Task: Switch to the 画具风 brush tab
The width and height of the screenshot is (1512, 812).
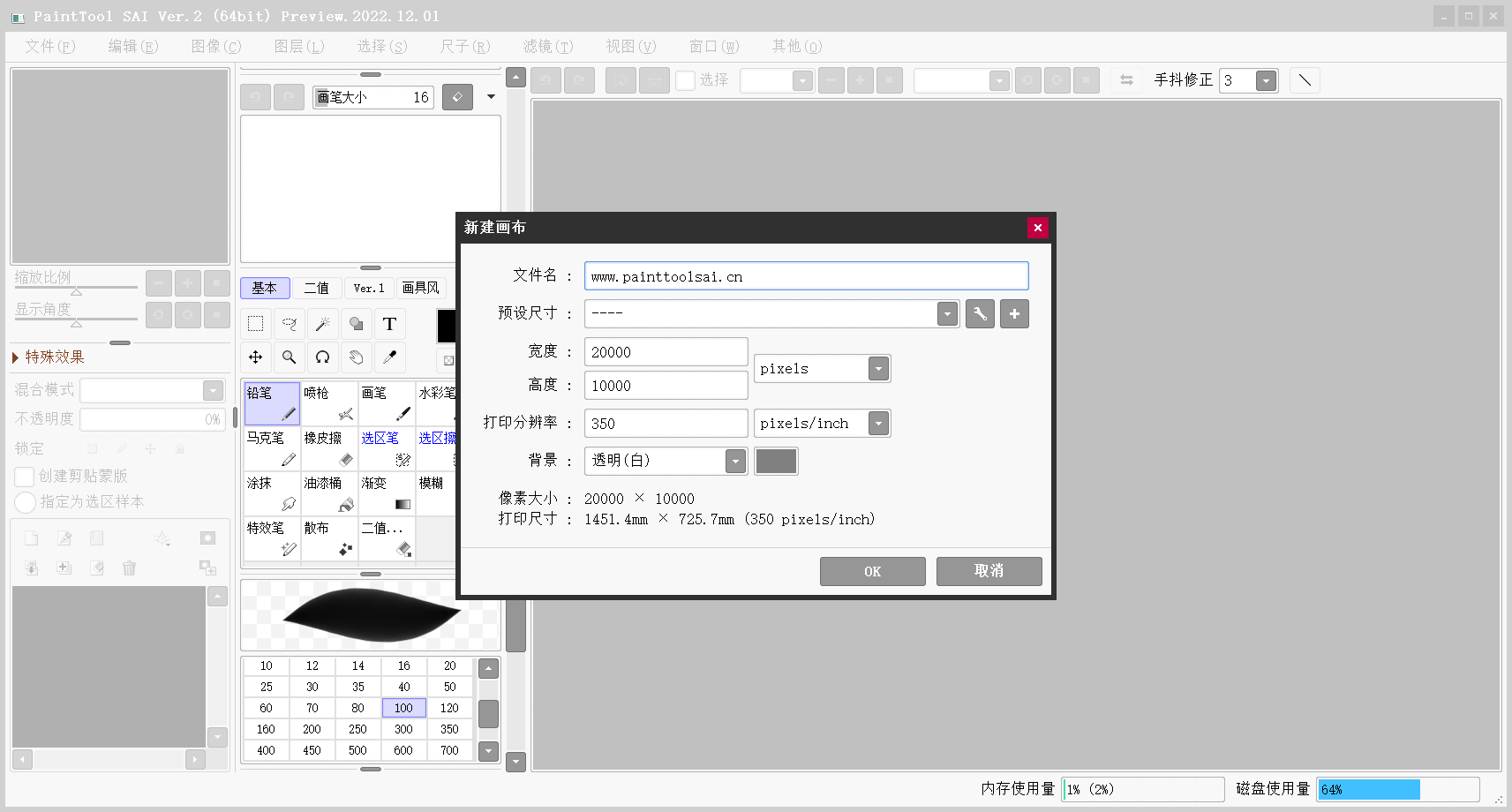Action: click(421, 288)
